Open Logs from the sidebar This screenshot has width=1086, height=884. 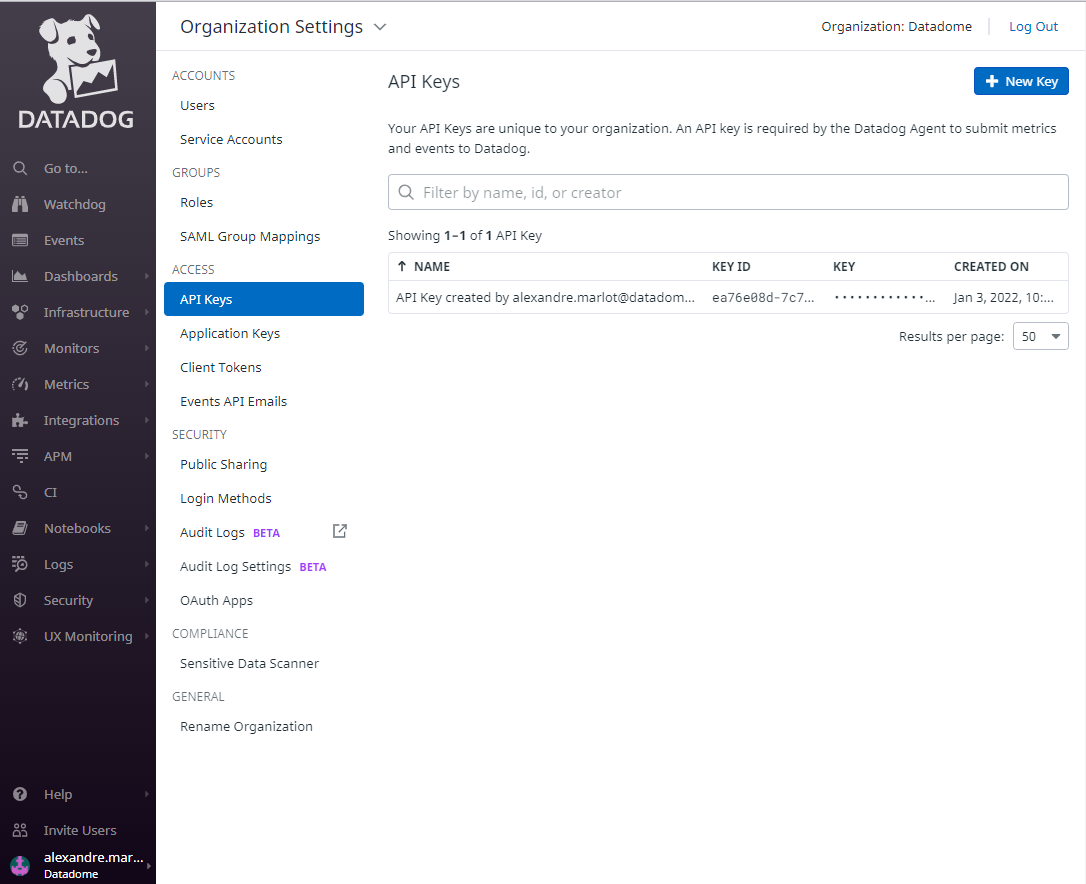pos(20,564)
